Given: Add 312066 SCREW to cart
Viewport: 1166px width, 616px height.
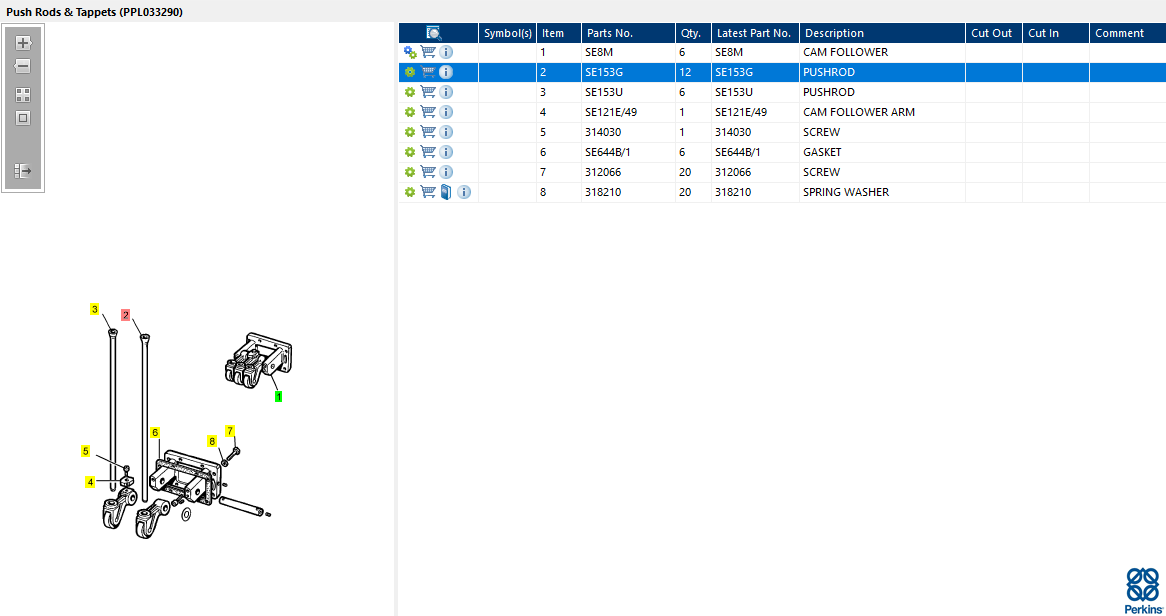Looking at the screenshot, I should [428, 172].
